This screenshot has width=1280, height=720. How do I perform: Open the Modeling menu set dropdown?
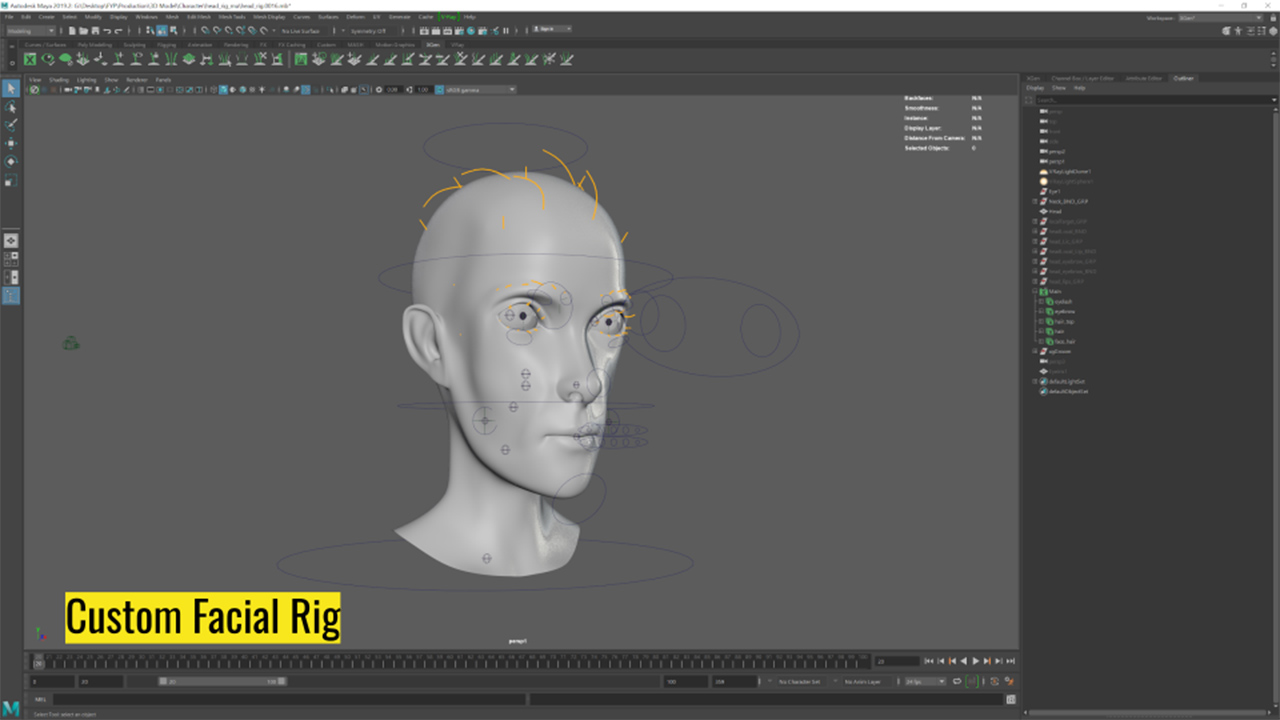coord(30,31)
